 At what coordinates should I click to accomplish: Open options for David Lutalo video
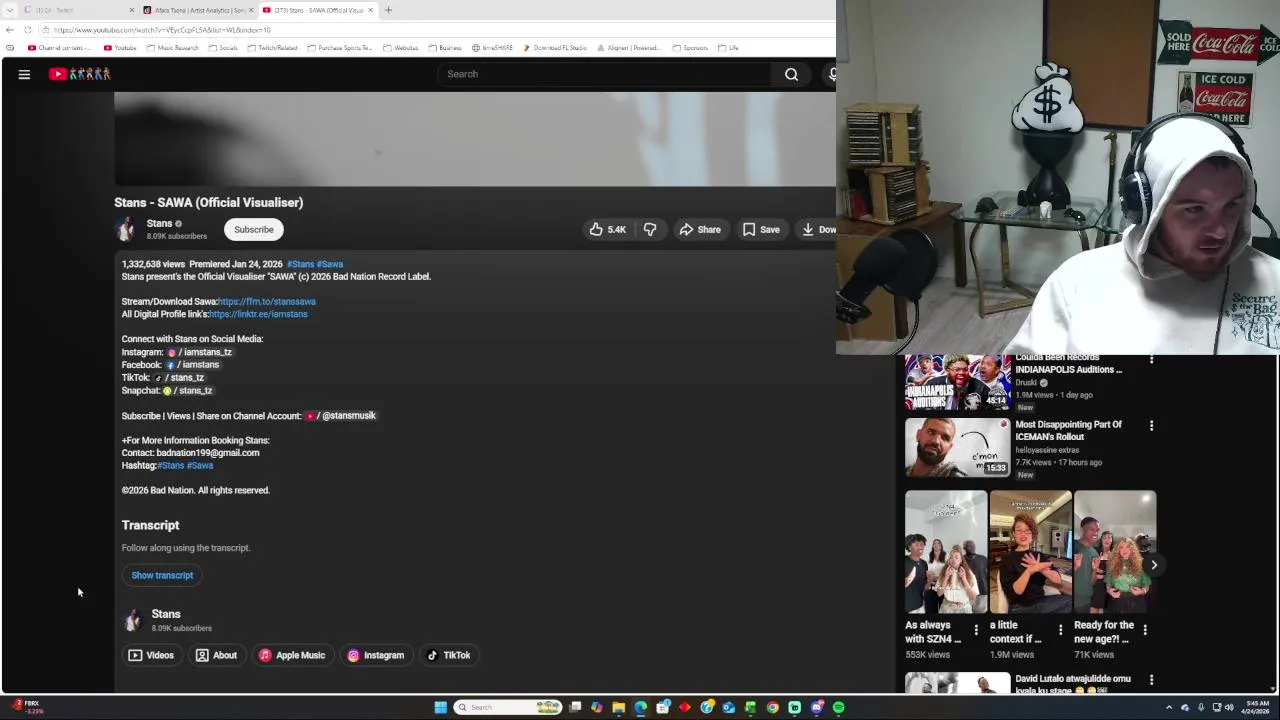click(x=1151, y=680)
